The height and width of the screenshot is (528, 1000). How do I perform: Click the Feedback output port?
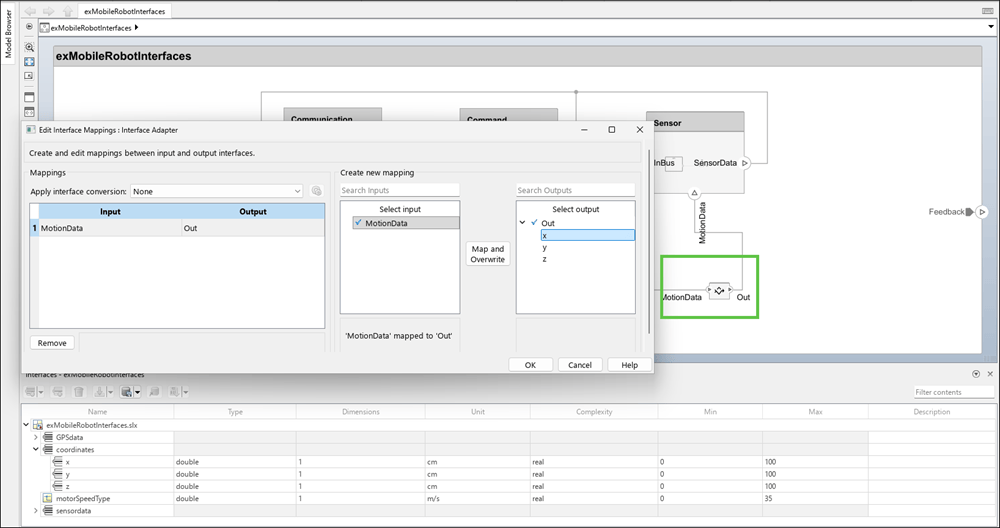(x=982, y=212)
